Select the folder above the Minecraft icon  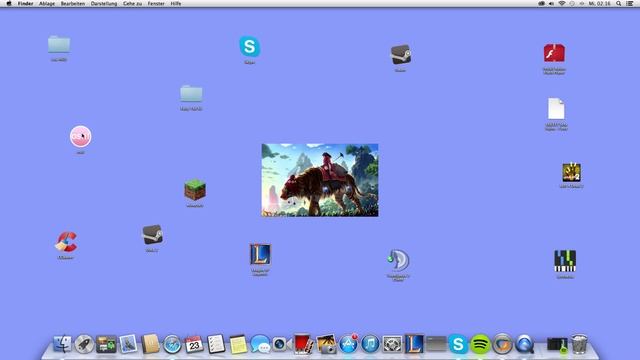[x=191, y=94]
